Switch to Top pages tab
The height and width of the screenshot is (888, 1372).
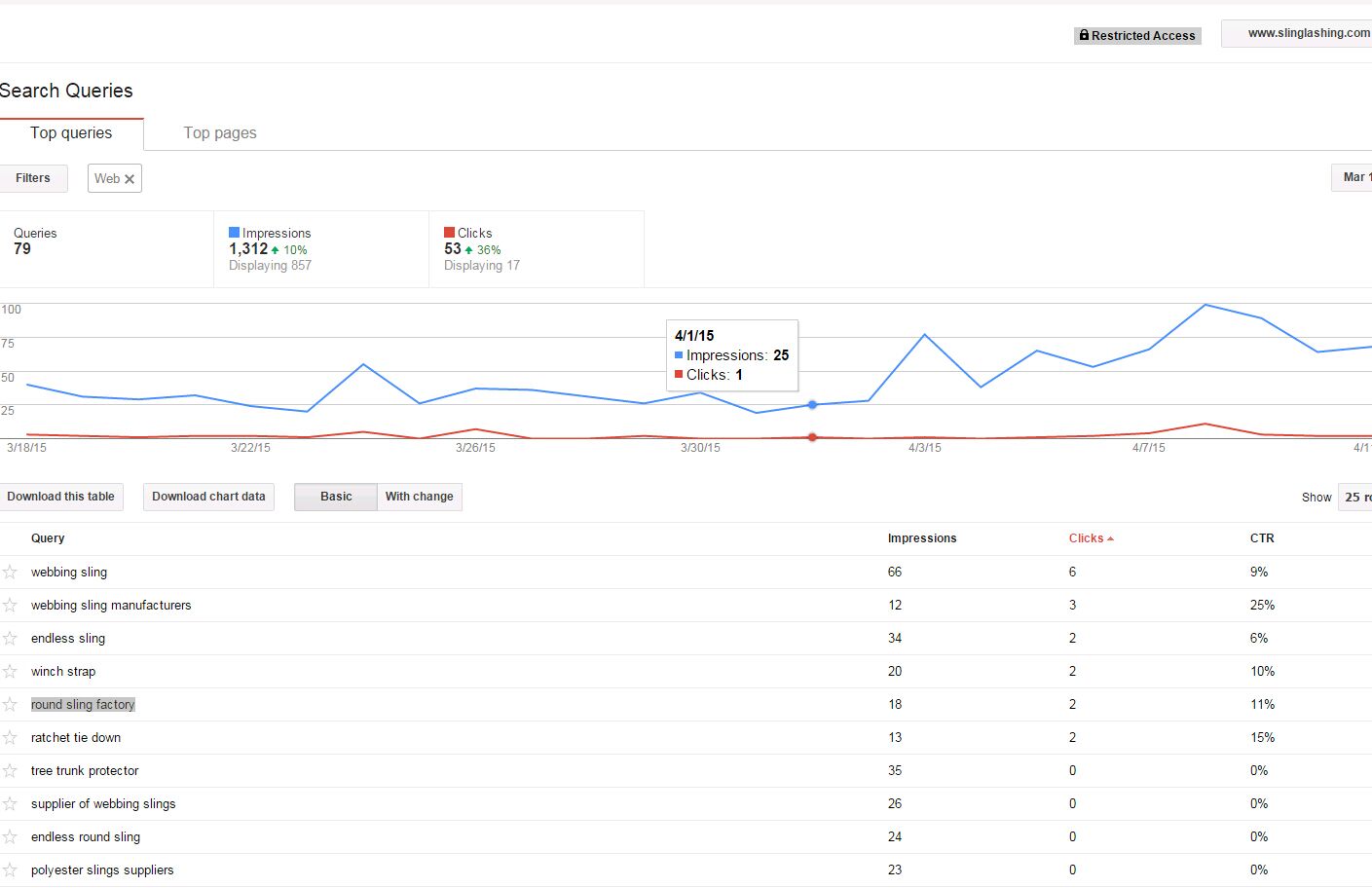click(220, 133)
